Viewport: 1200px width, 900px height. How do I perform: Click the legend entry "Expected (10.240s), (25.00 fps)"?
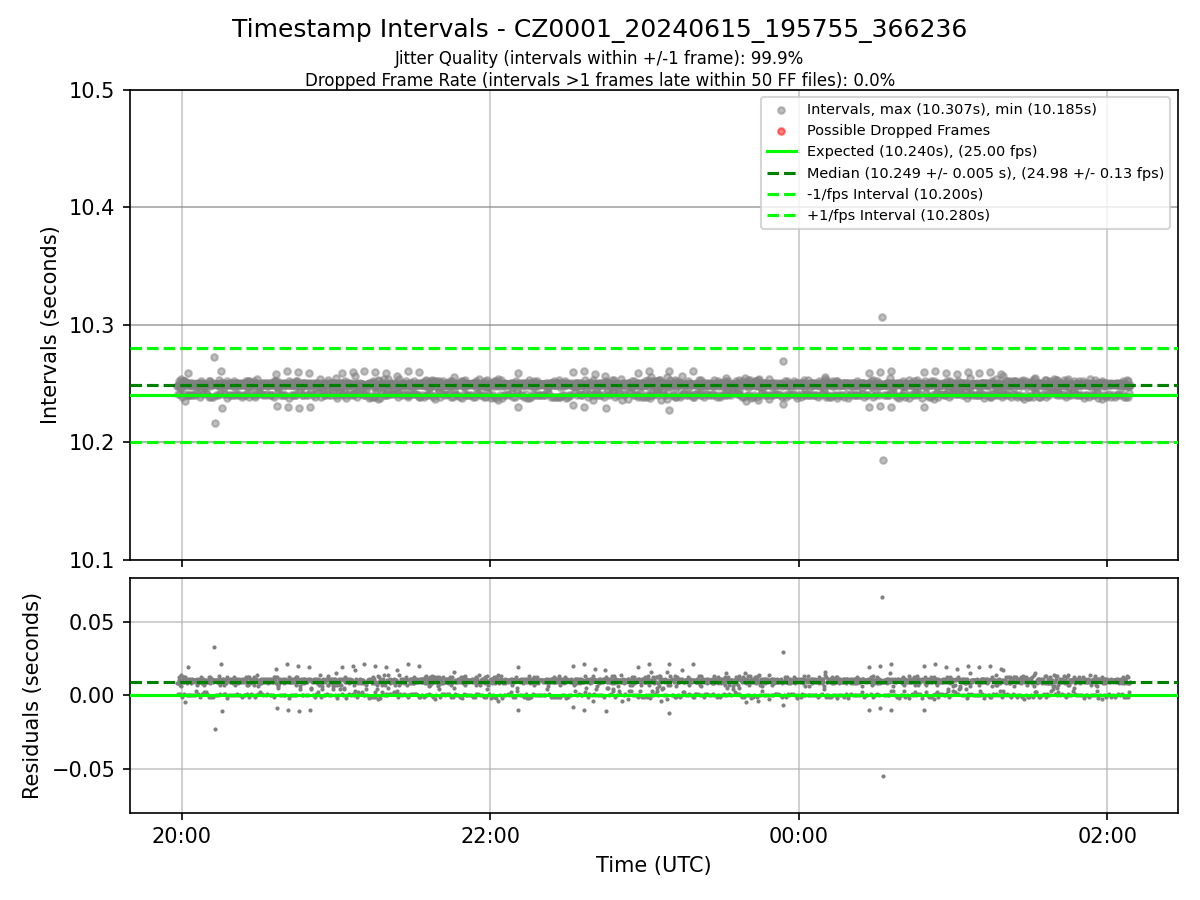pos(922,151)
